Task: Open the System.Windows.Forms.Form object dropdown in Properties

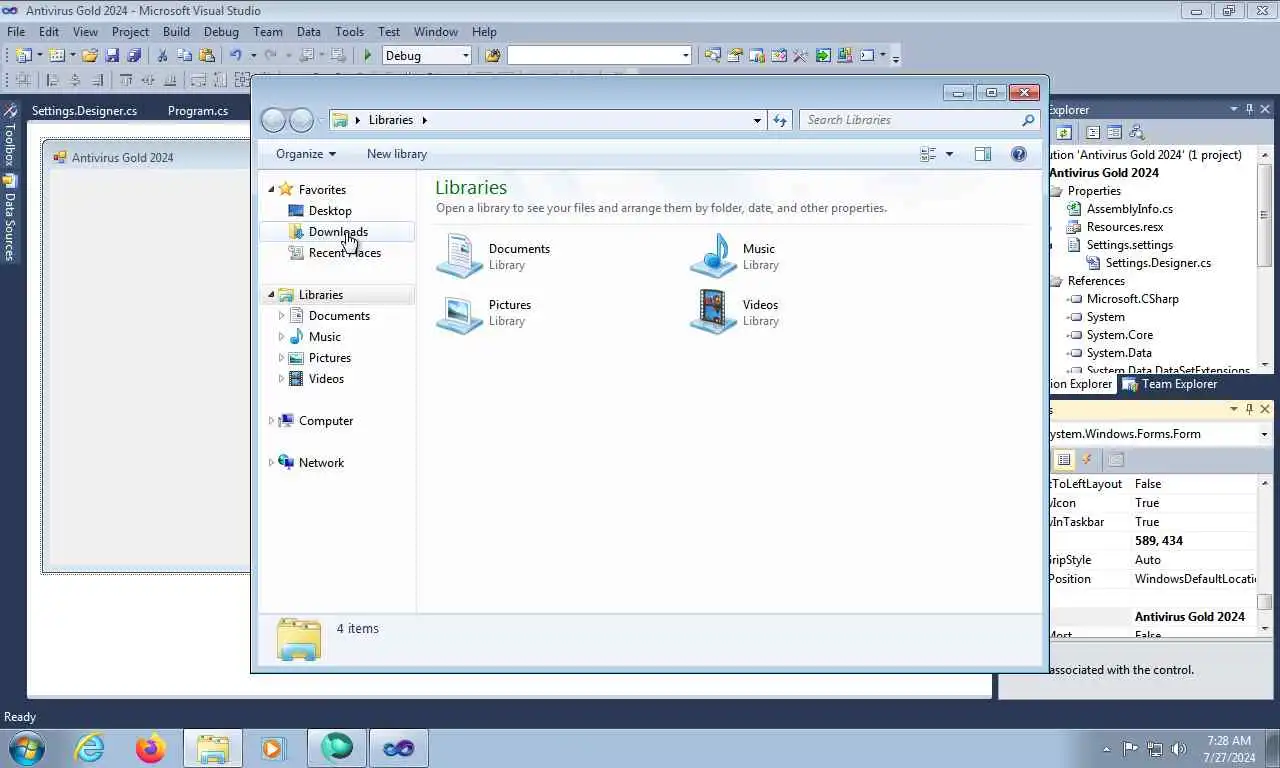Action: (x=1264, y=434)
